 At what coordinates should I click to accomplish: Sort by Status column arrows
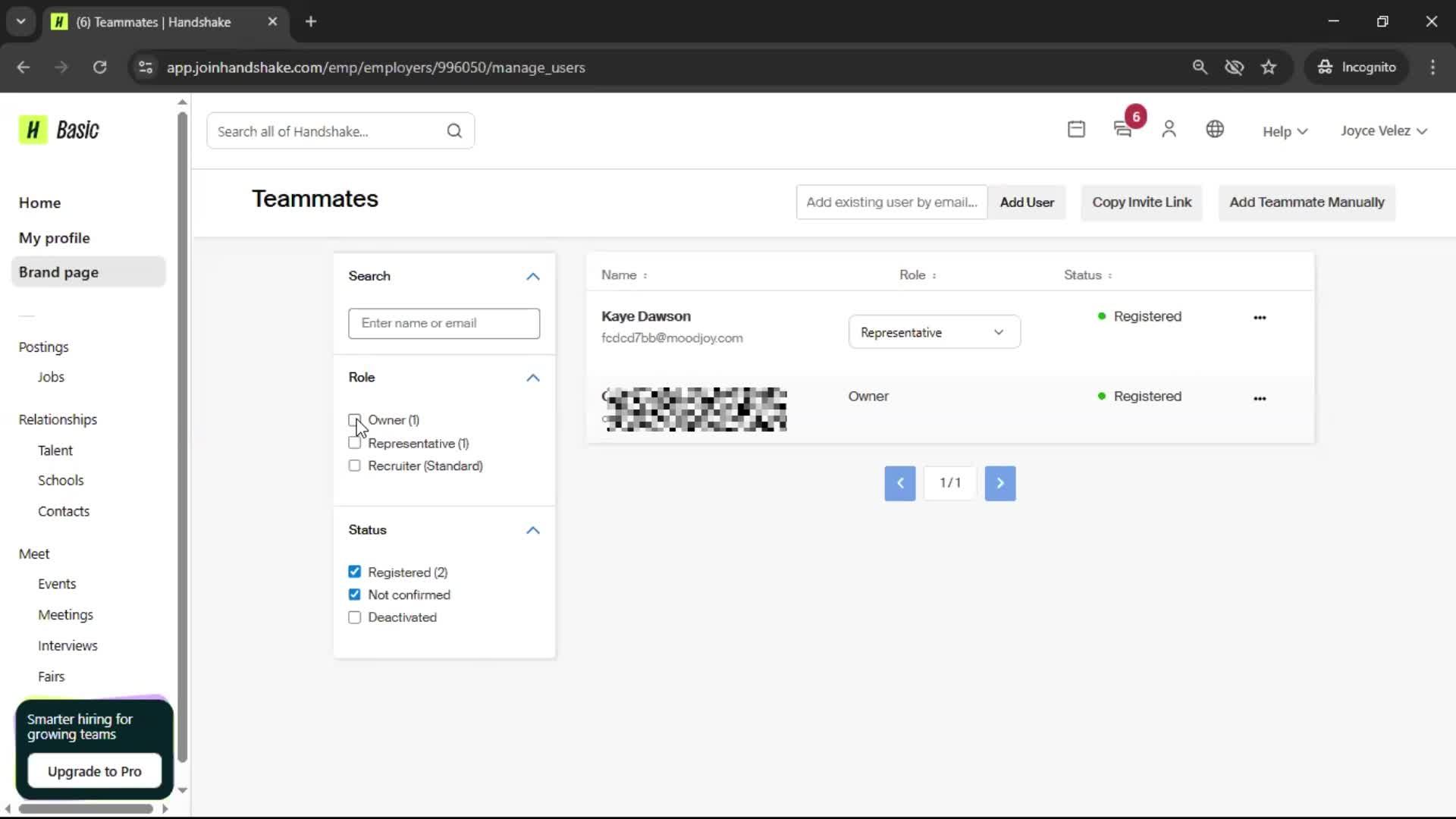pyautogui.click(x=1110, y=276)
